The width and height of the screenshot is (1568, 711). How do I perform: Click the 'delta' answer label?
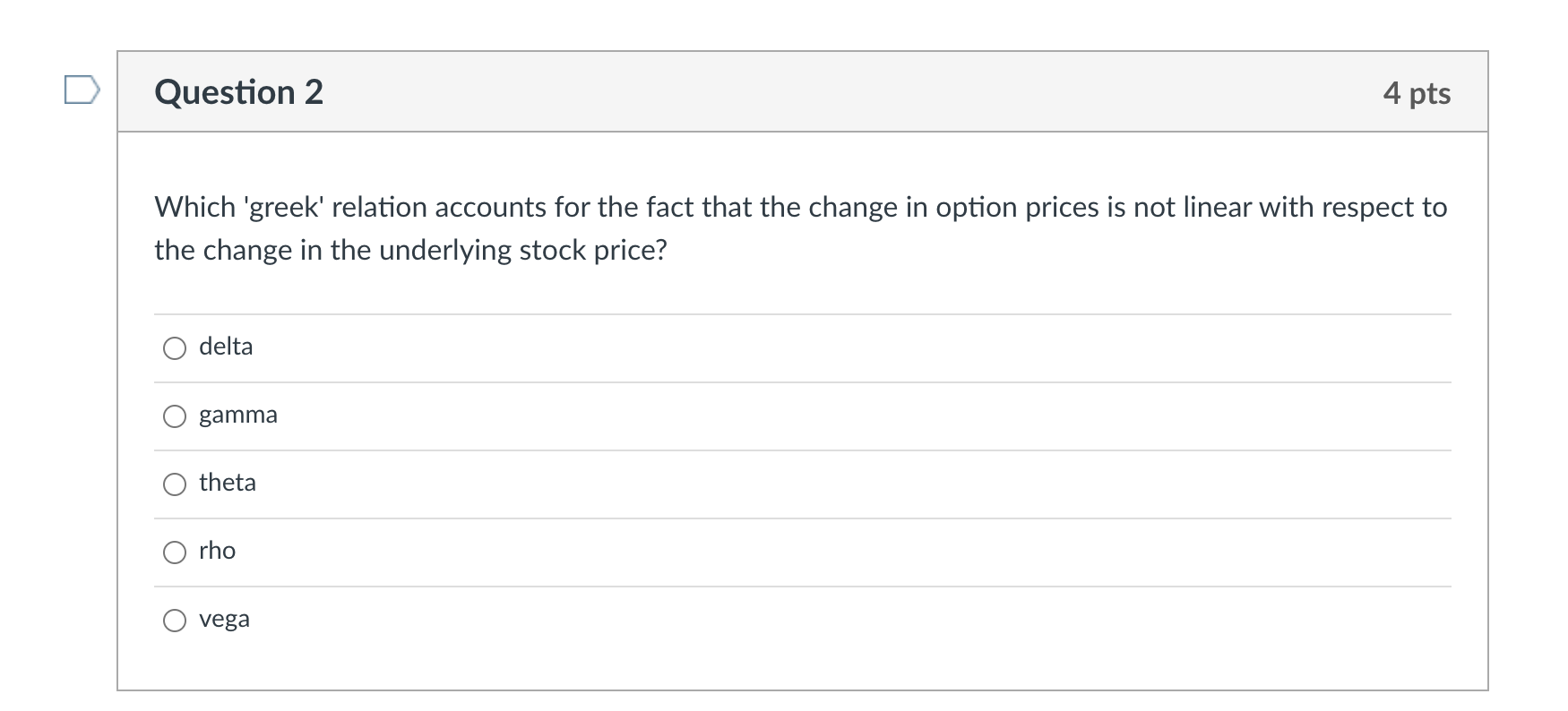[x=225, y=347]
